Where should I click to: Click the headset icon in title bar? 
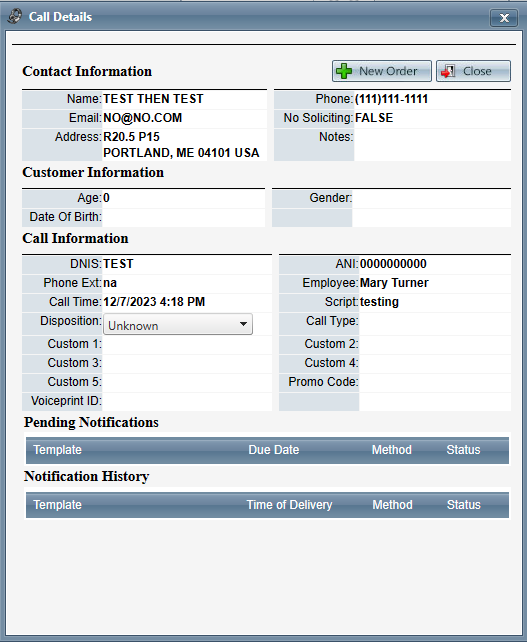[15, 16]
